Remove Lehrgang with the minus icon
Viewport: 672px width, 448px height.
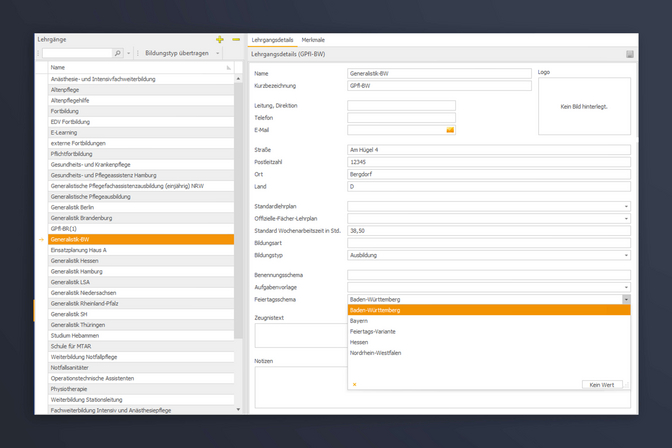(236, 39)
